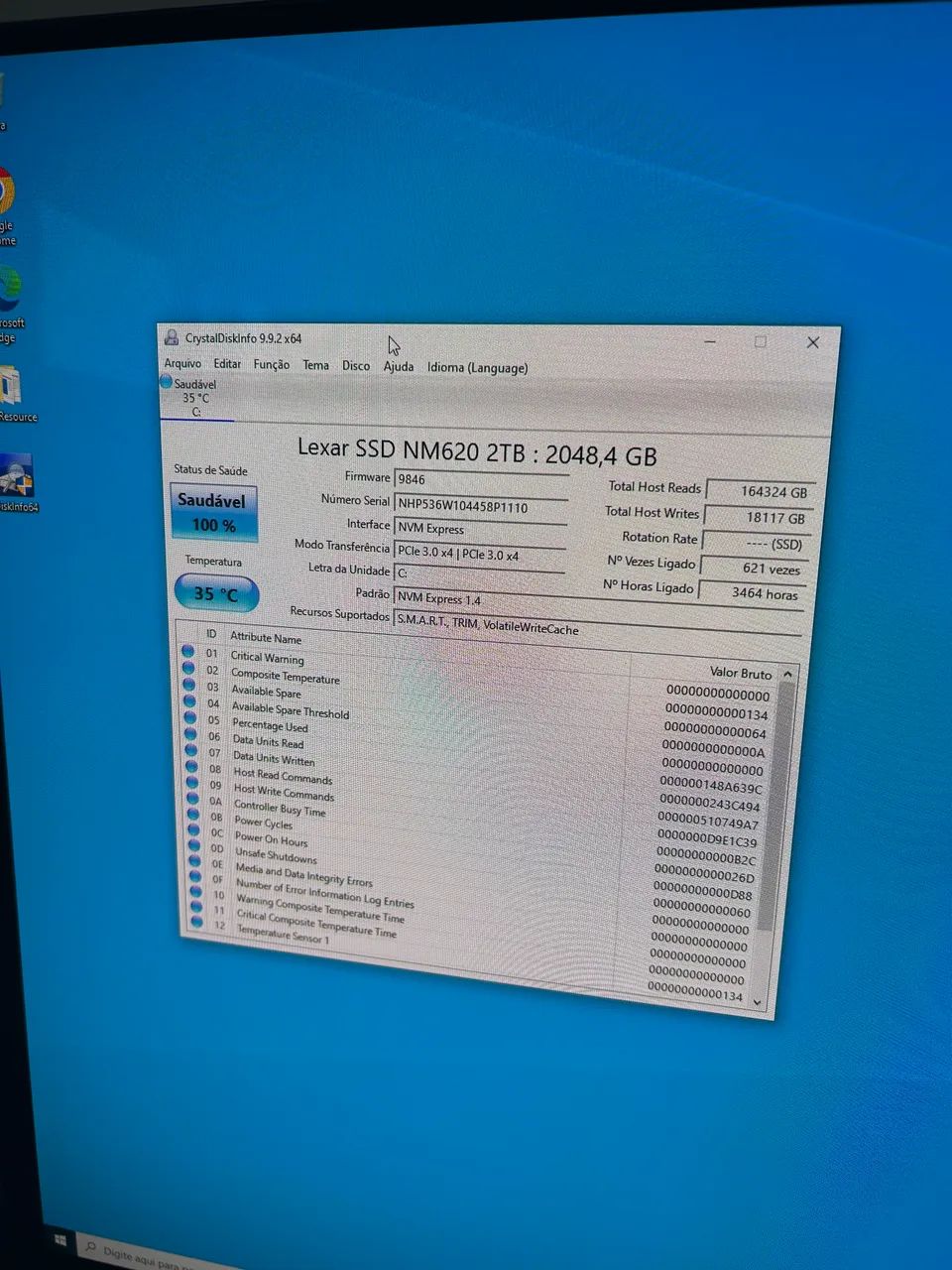Click the Lexar SSD NM620 2TB drive title
Viewport: 952px width, 1270px height.
477,451
